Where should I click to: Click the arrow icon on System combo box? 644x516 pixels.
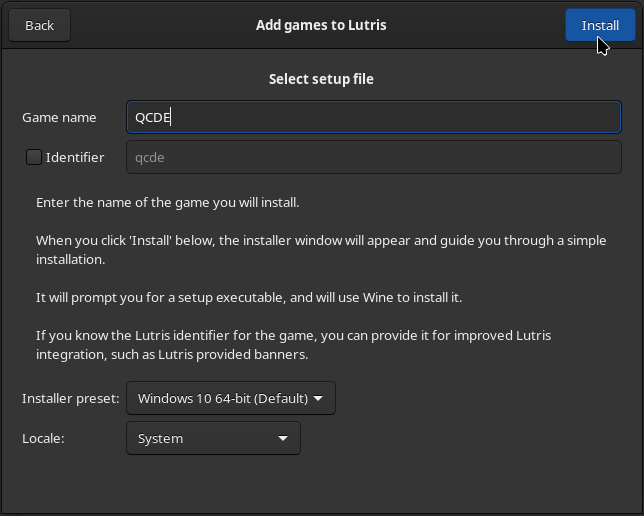click(x=283, y=438)
